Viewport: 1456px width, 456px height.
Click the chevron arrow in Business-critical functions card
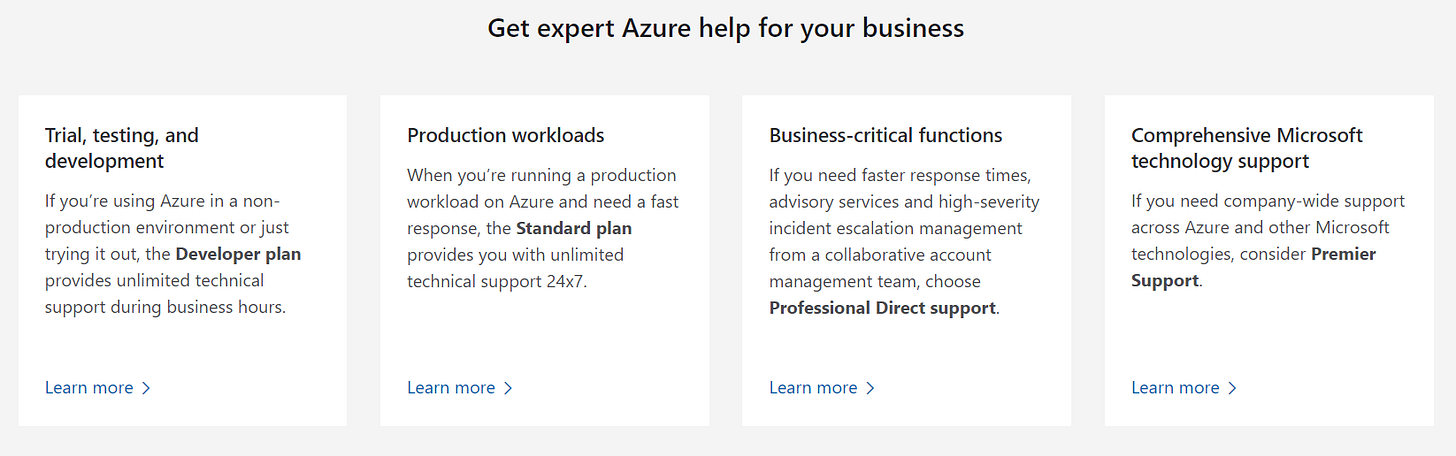[x=870, y=388]
